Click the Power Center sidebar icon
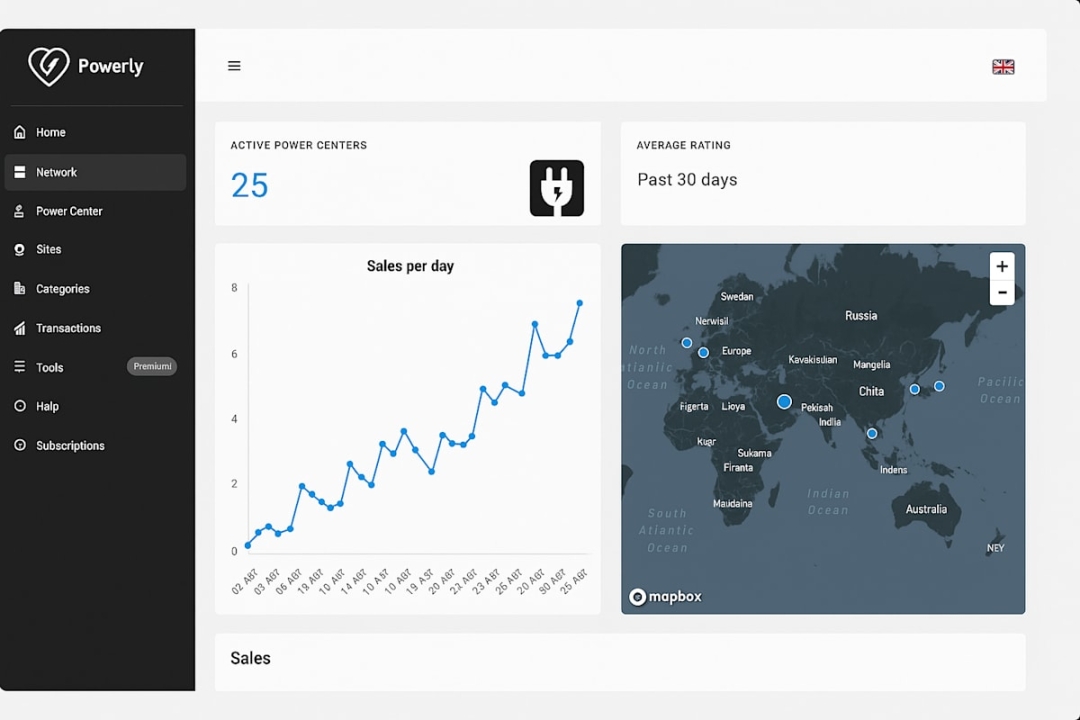This screenshot has width=1080, height=720. click(x=19, y=211)
